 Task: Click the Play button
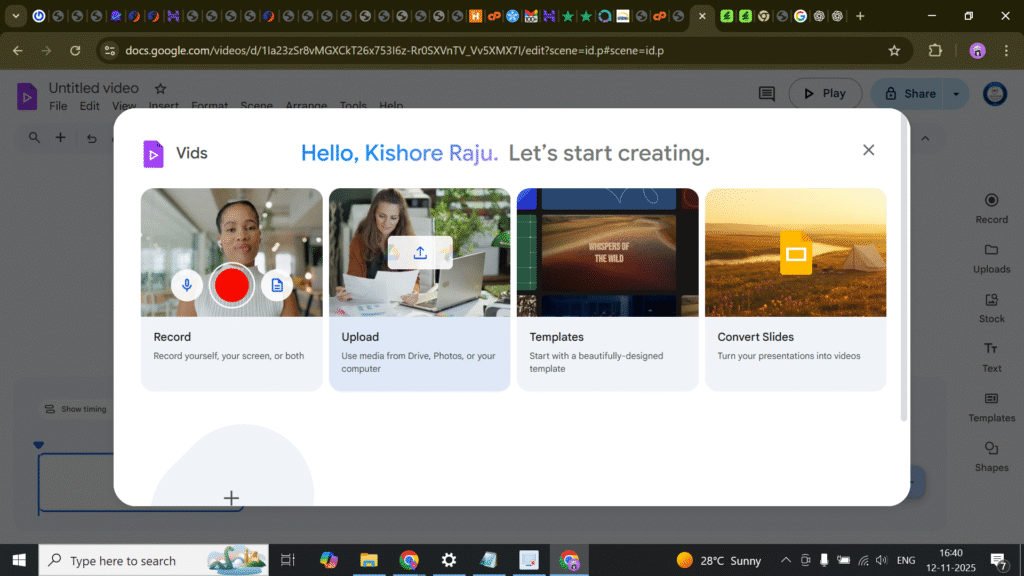coord(825,94)
